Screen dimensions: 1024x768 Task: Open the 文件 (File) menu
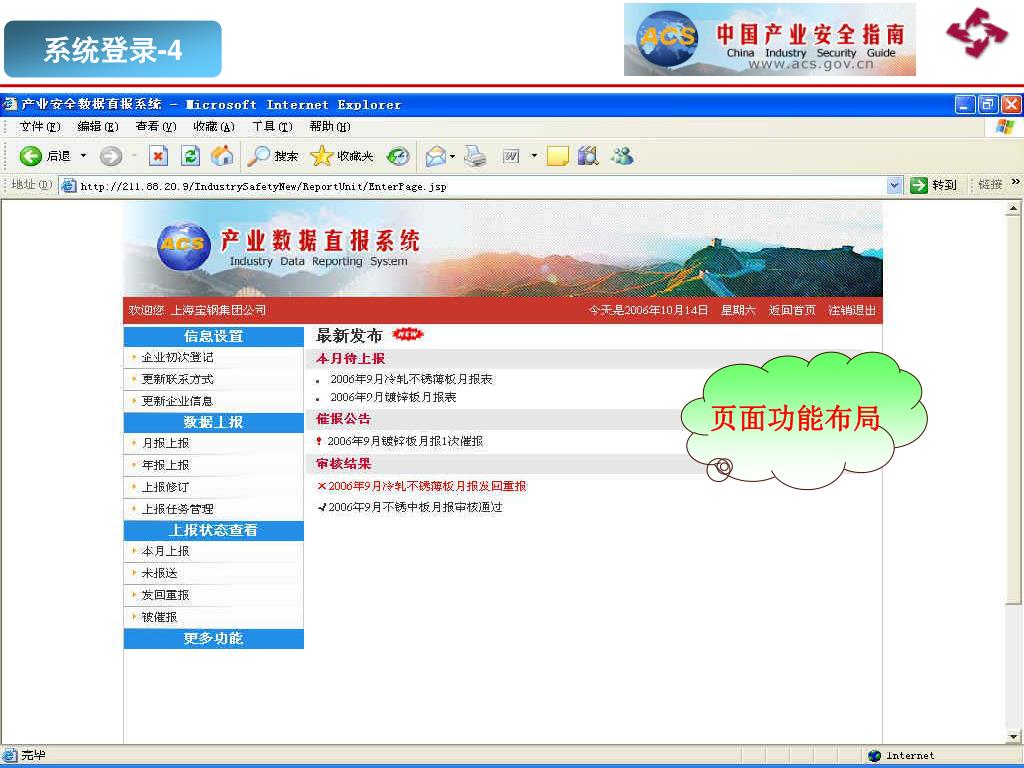[x=40, y=126]
